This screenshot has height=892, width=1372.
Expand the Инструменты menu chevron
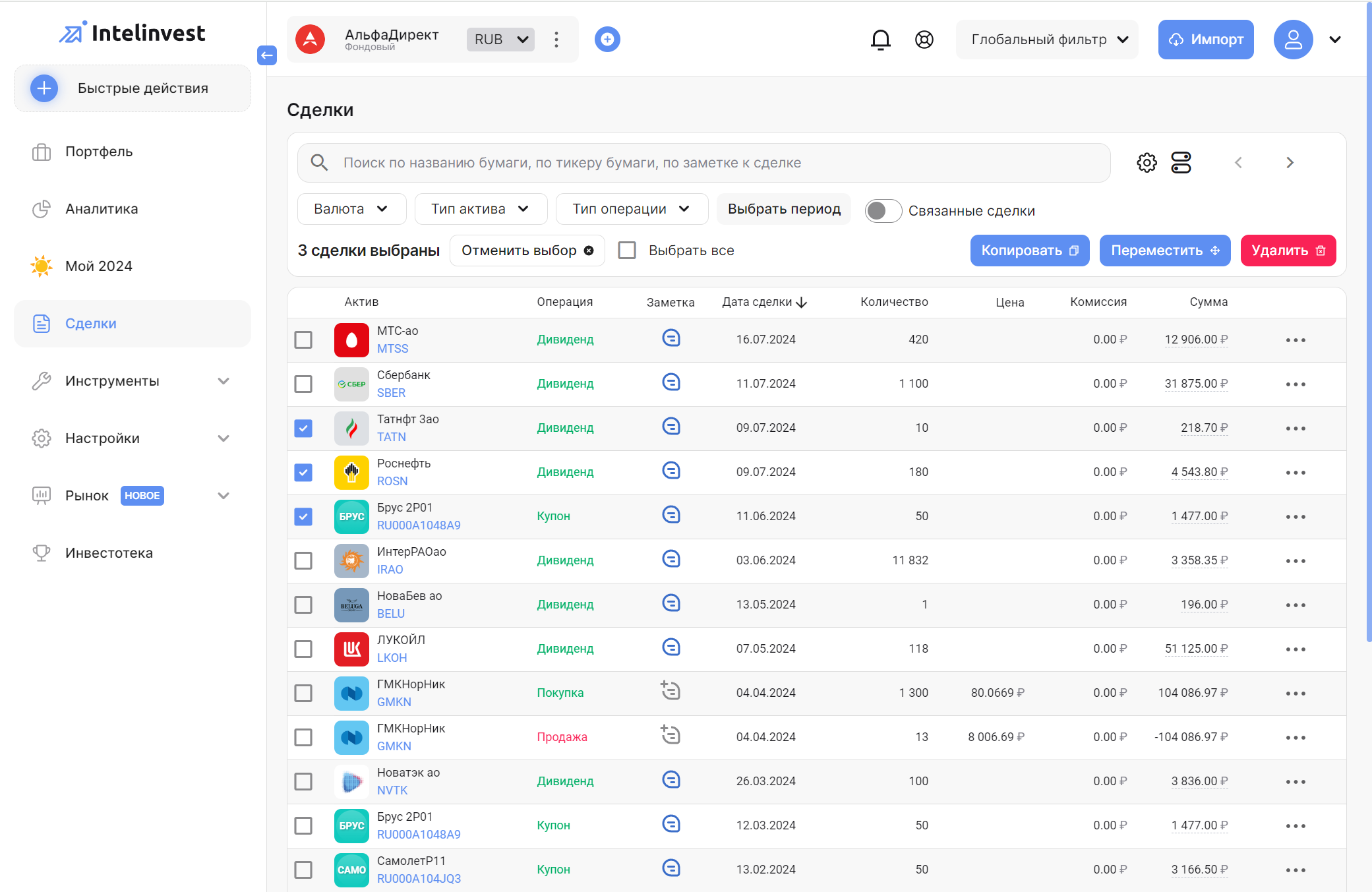coord(224,381)
